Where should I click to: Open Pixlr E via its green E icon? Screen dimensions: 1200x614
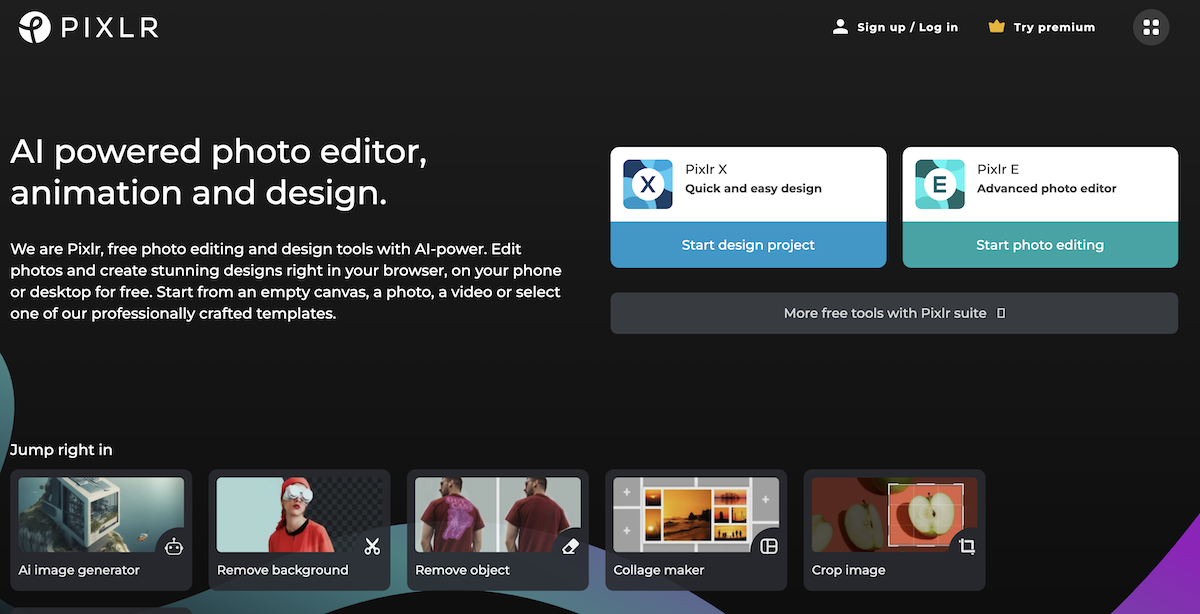(938, 183)
